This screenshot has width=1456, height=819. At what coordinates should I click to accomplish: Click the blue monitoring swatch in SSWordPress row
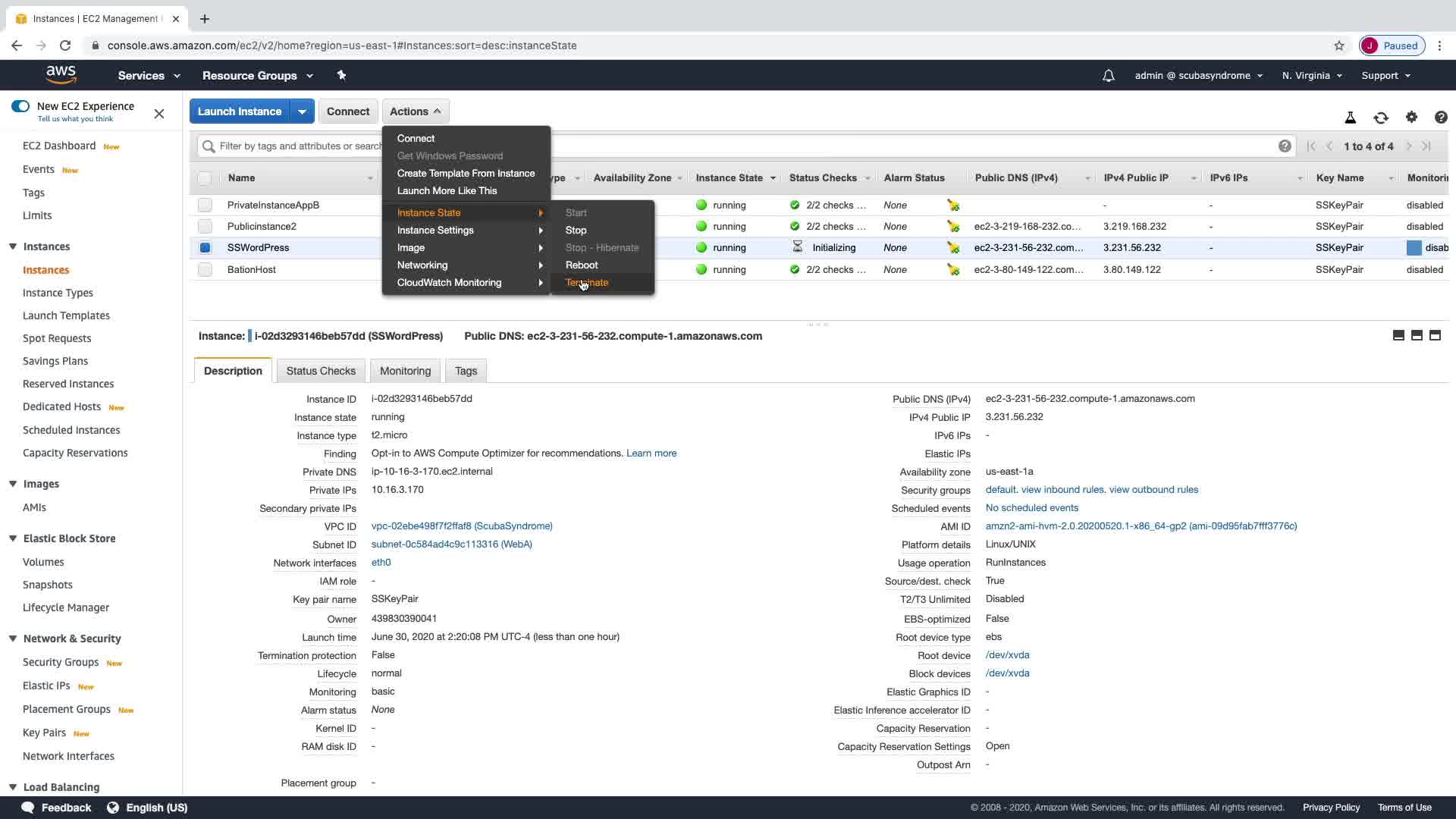tap(1414, 248)
